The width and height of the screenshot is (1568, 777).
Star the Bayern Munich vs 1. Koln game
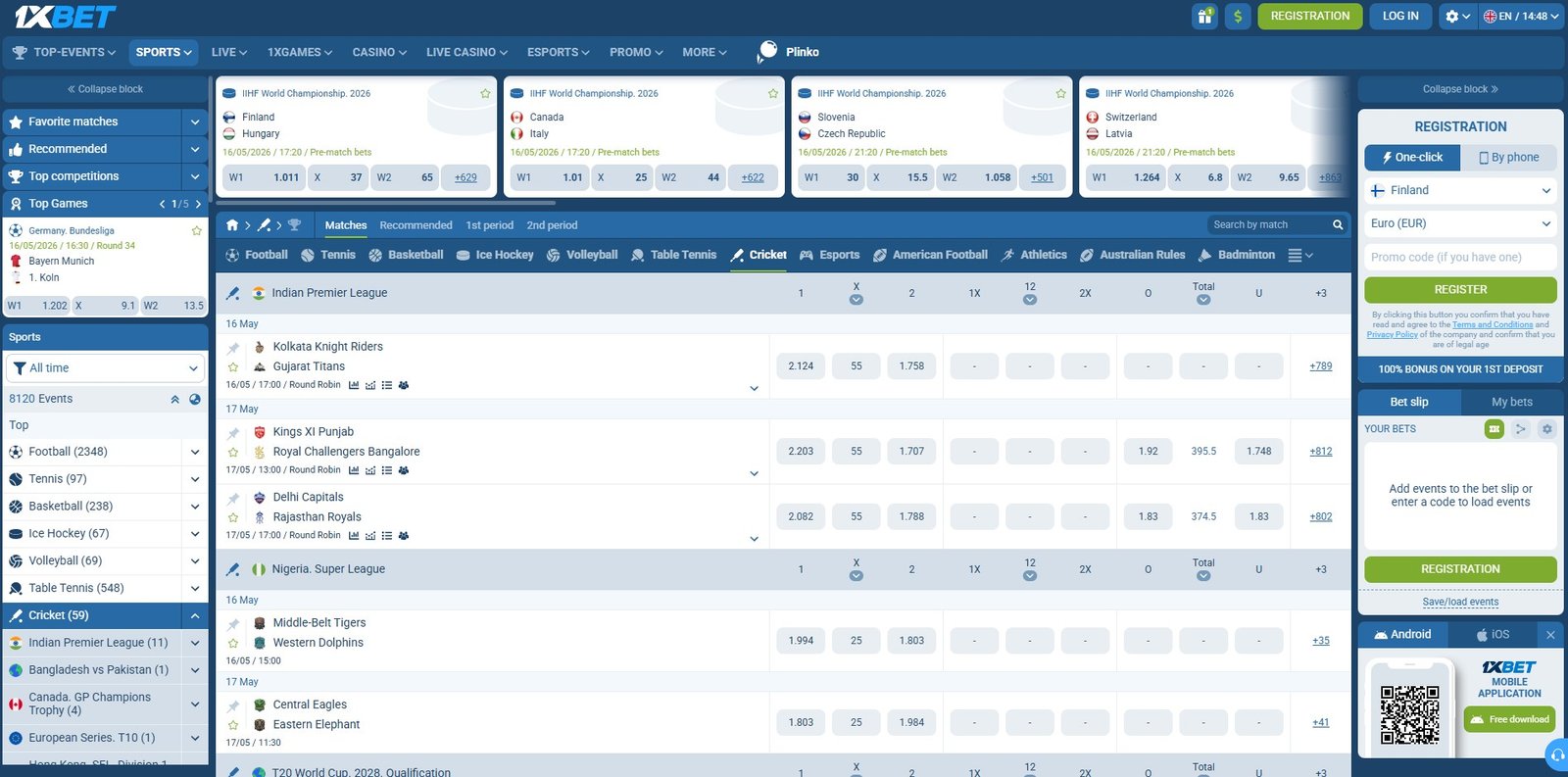(x=196, y=231)
